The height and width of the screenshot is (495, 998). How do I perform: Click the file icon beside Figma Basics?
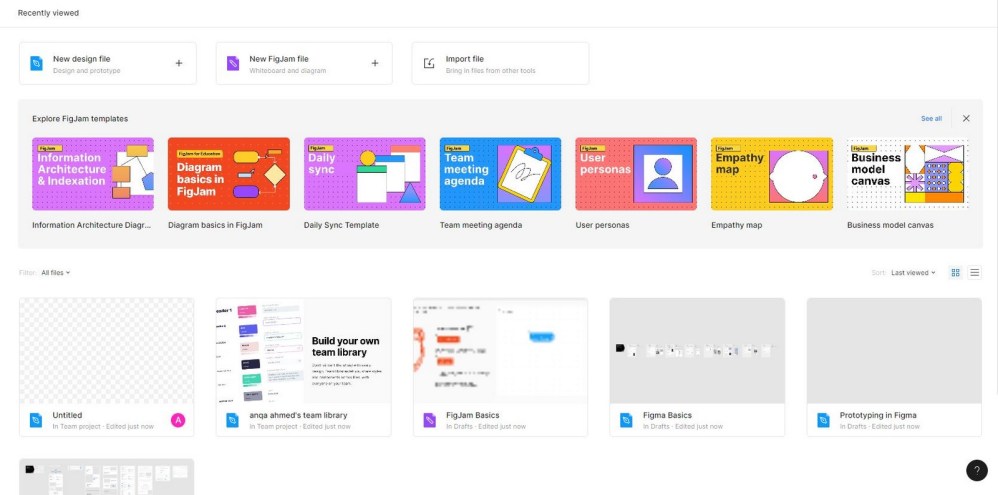coord(626,420)
